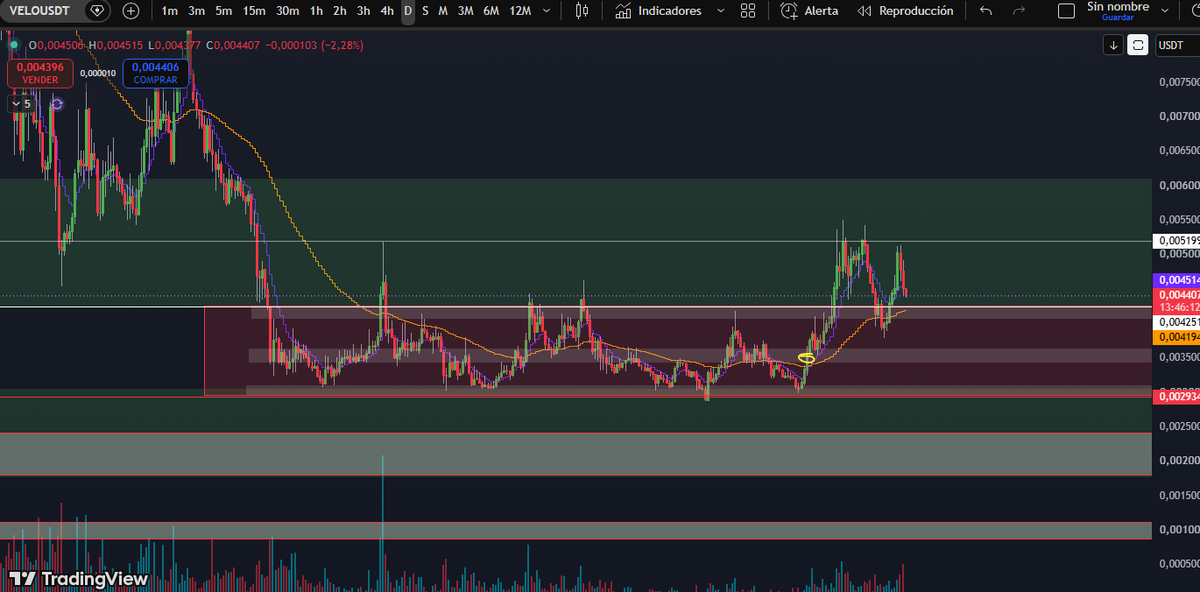Screen dimensions: 1200x592
Task: Choose the 30m timeframe
Action: 287,11
